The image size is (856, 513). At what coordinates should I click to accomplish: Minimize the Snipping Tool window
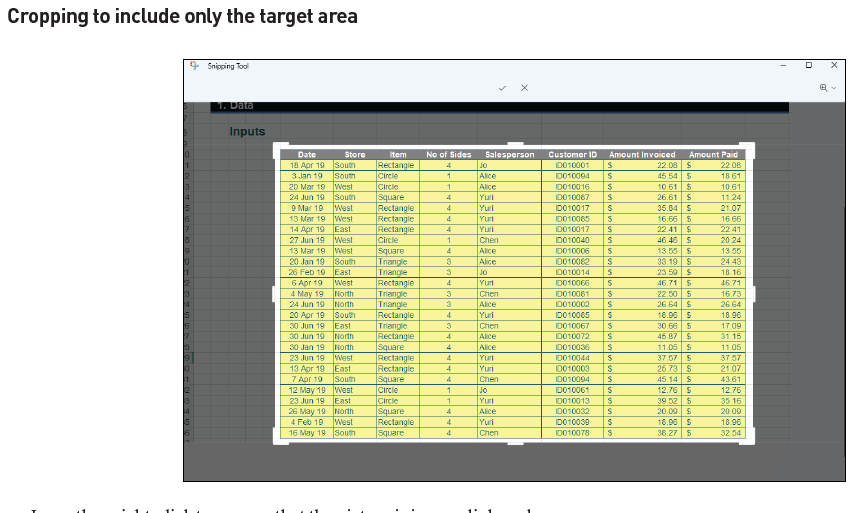pyautogui.click(x=783, y=65)
